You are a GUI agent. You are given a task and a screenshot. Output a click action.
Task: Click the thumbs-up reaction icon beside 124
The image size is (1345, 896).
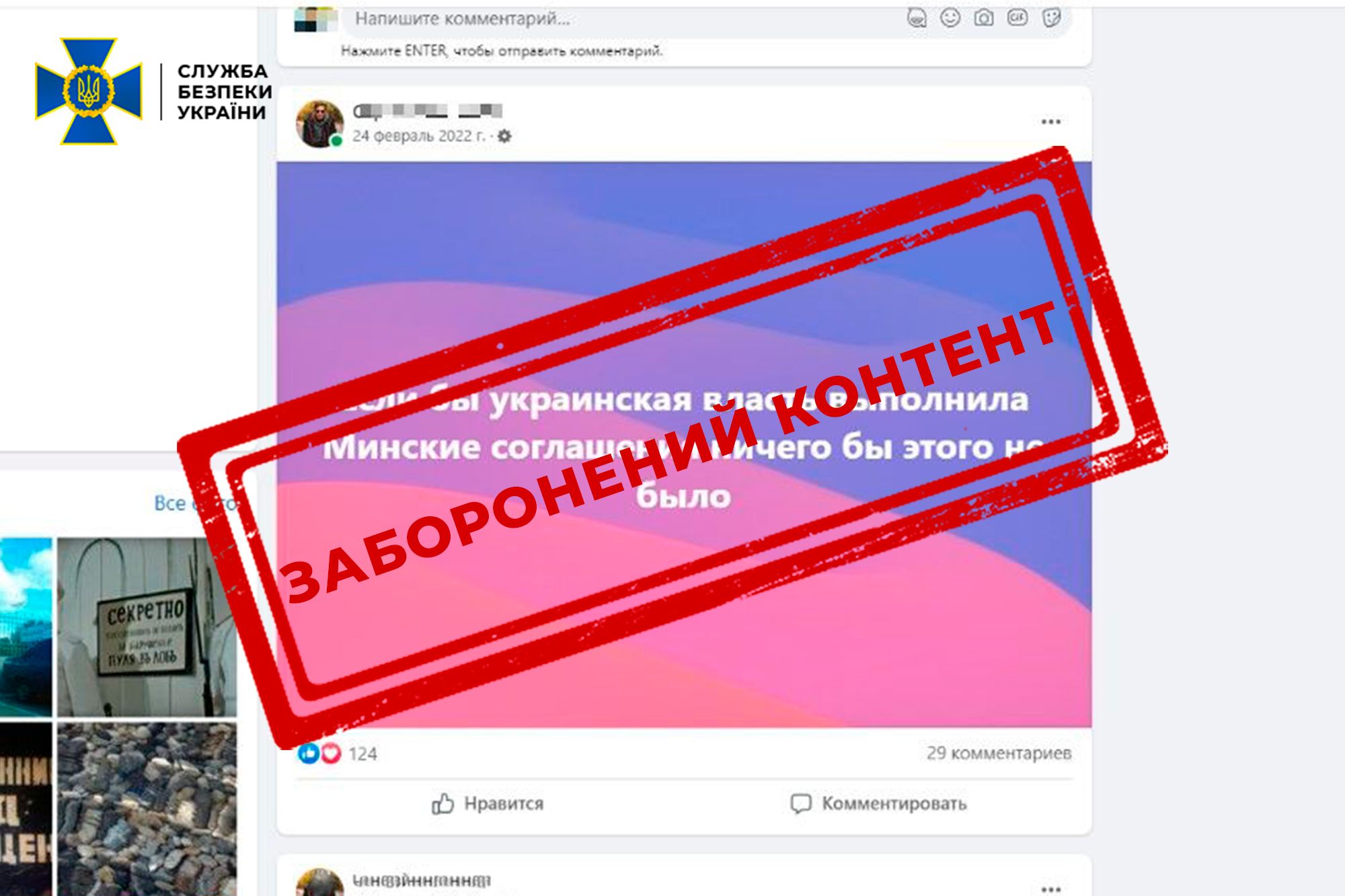click(x=309, y=754)
